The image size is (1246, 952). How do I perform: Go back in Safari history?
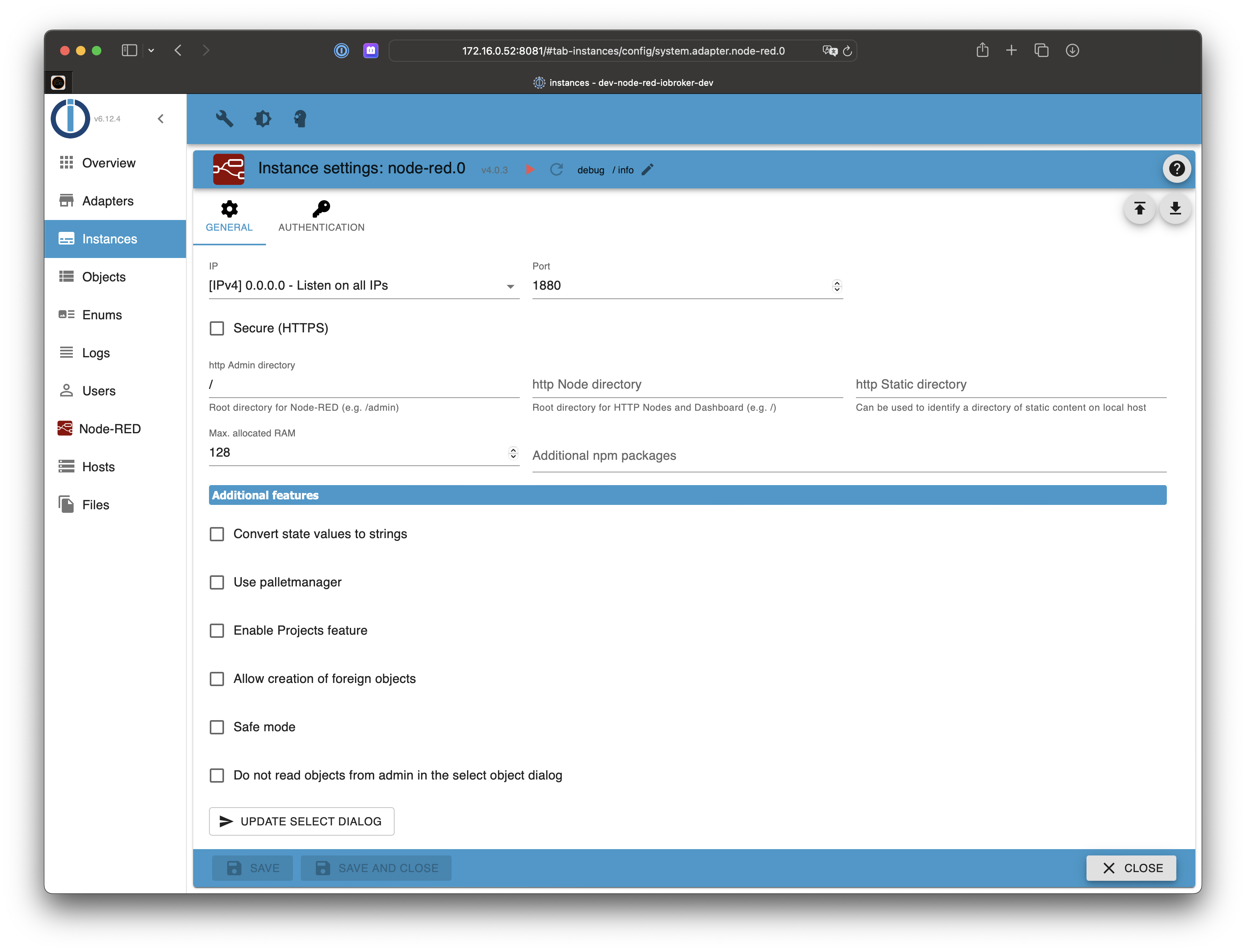pyautogui.click(x=178, y=50)
